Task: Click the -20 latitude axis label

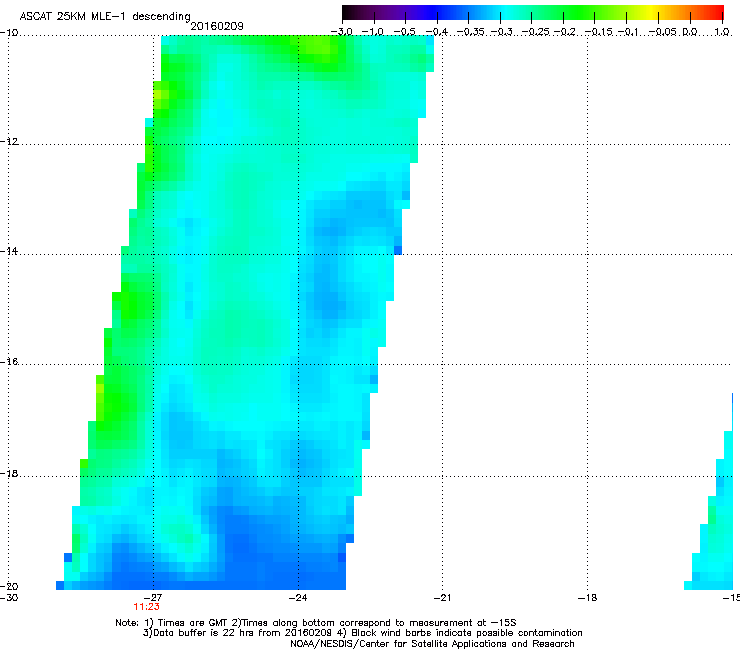Action: (9, 586)
